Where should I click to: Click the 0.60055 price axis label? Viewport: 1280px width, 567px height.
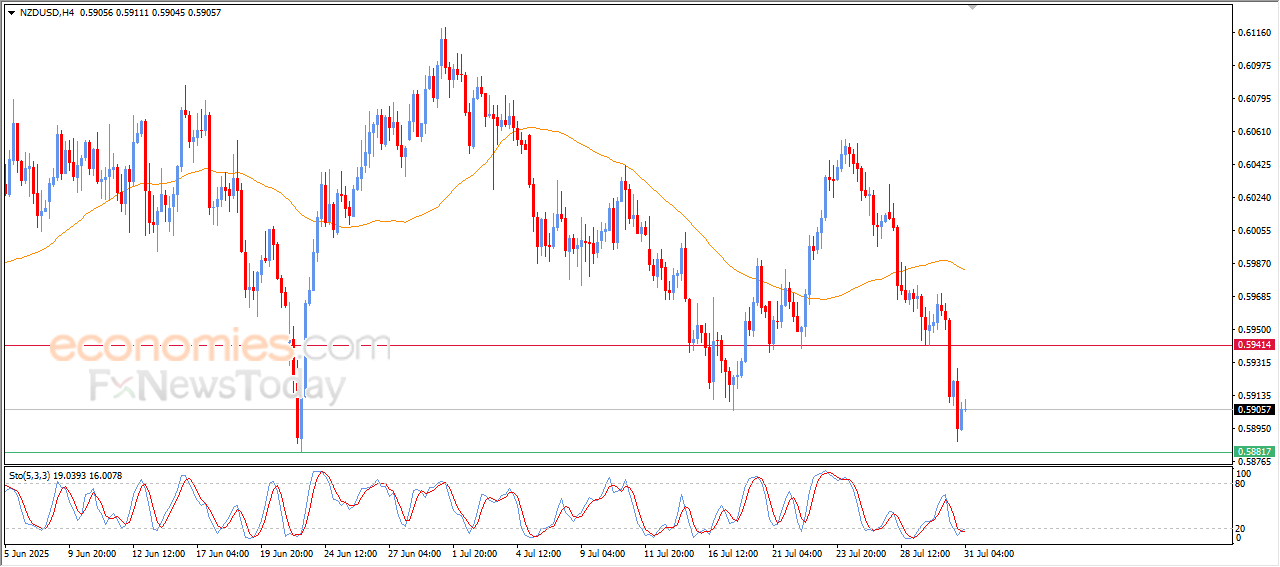coord(1254,231)
